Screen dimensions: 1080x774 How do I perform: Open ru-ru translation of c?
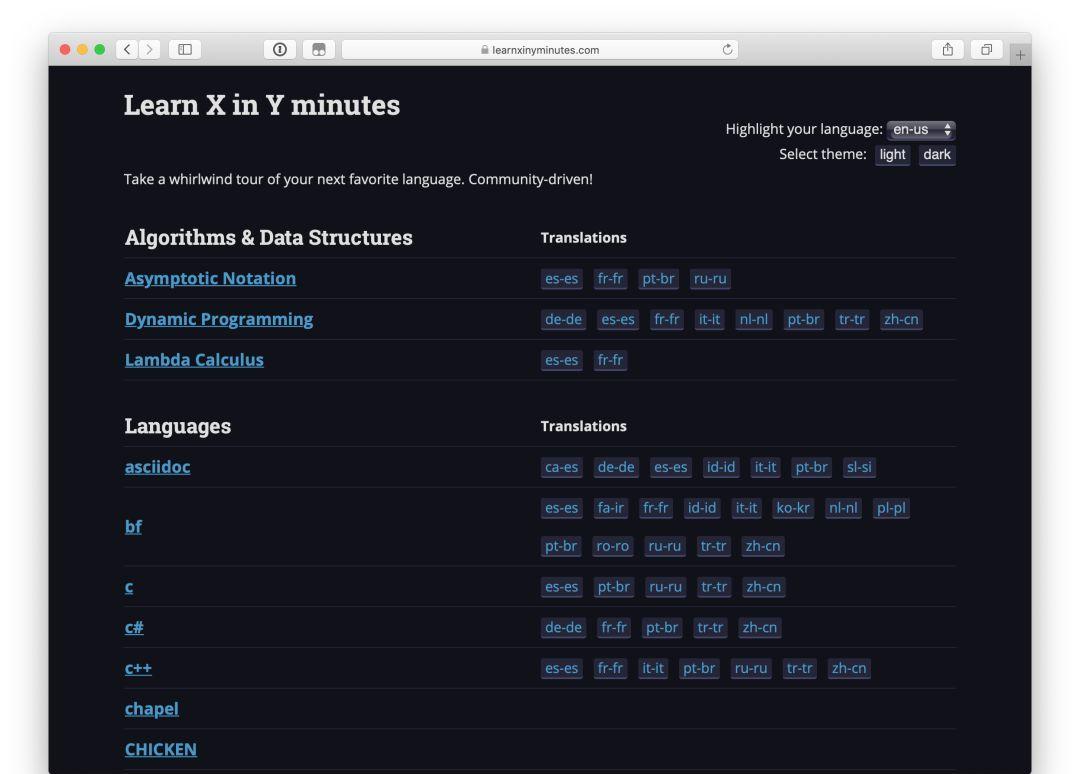[x=665, y=587]
